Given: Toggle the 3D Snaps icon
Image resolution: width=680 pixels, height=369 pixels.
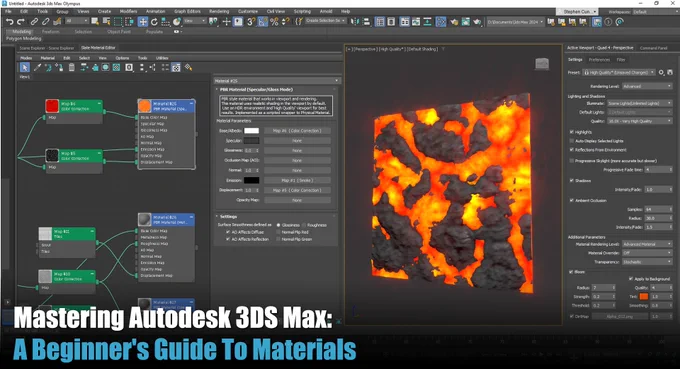Looking at the screenshot, I should (x=251, y=21).
